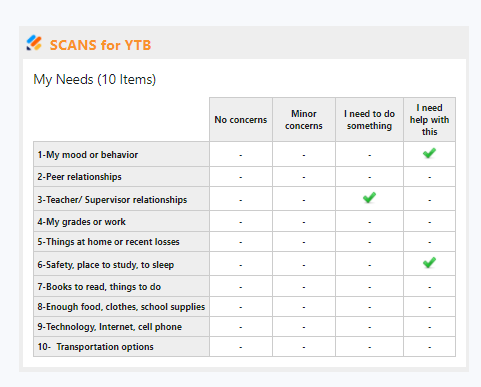The height and width of the screenshot is (387, 481).
Task: Click the Minor concerns column header
Action: coord(304,120)
